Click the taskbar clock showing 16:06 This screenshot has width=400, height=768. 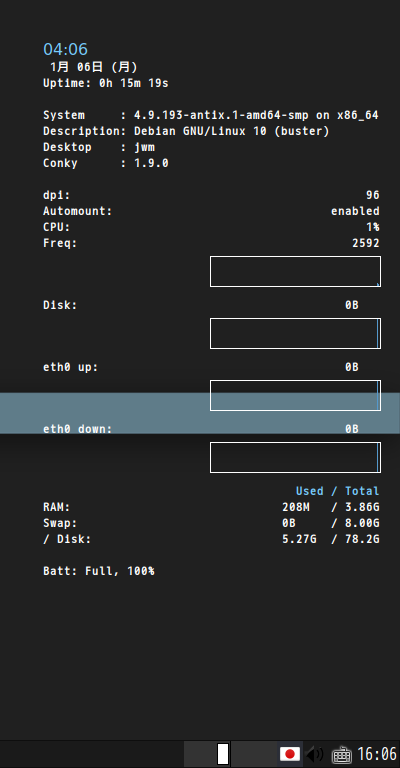(376, 754)
